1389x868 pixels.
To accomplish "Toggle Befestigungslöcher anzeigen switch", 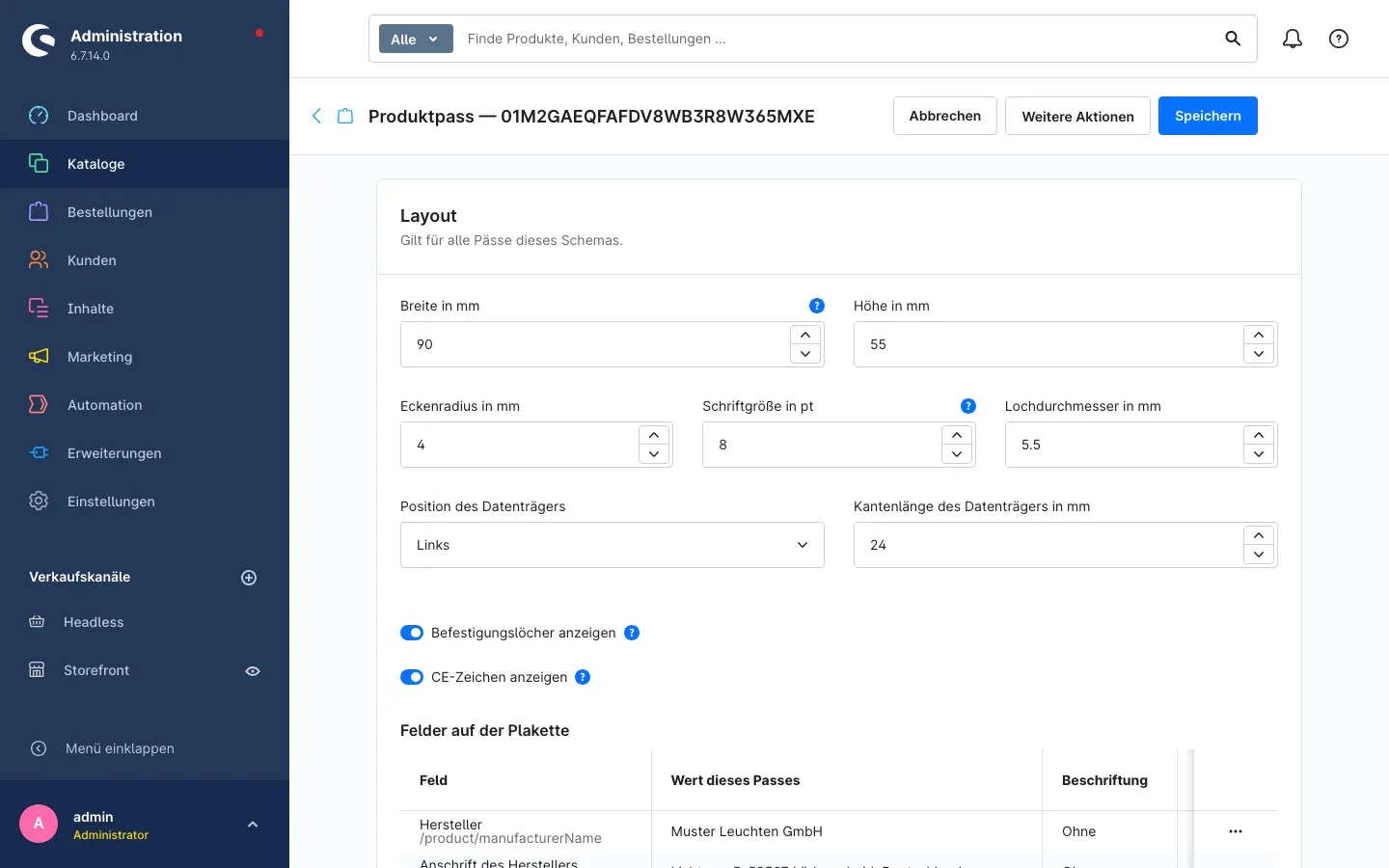I will pos(412,633).
